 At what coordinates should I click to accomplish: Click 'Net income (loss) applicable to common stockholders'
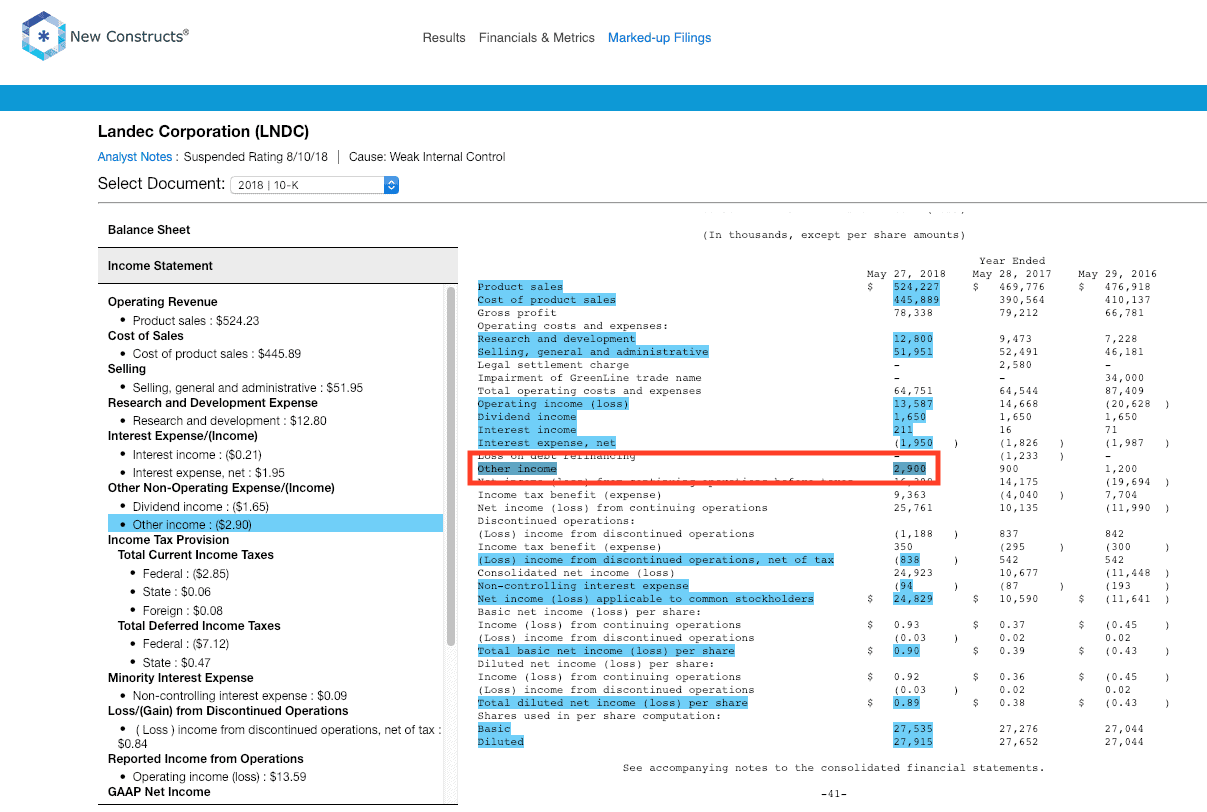pyautogui.click(x=645, y=599)
